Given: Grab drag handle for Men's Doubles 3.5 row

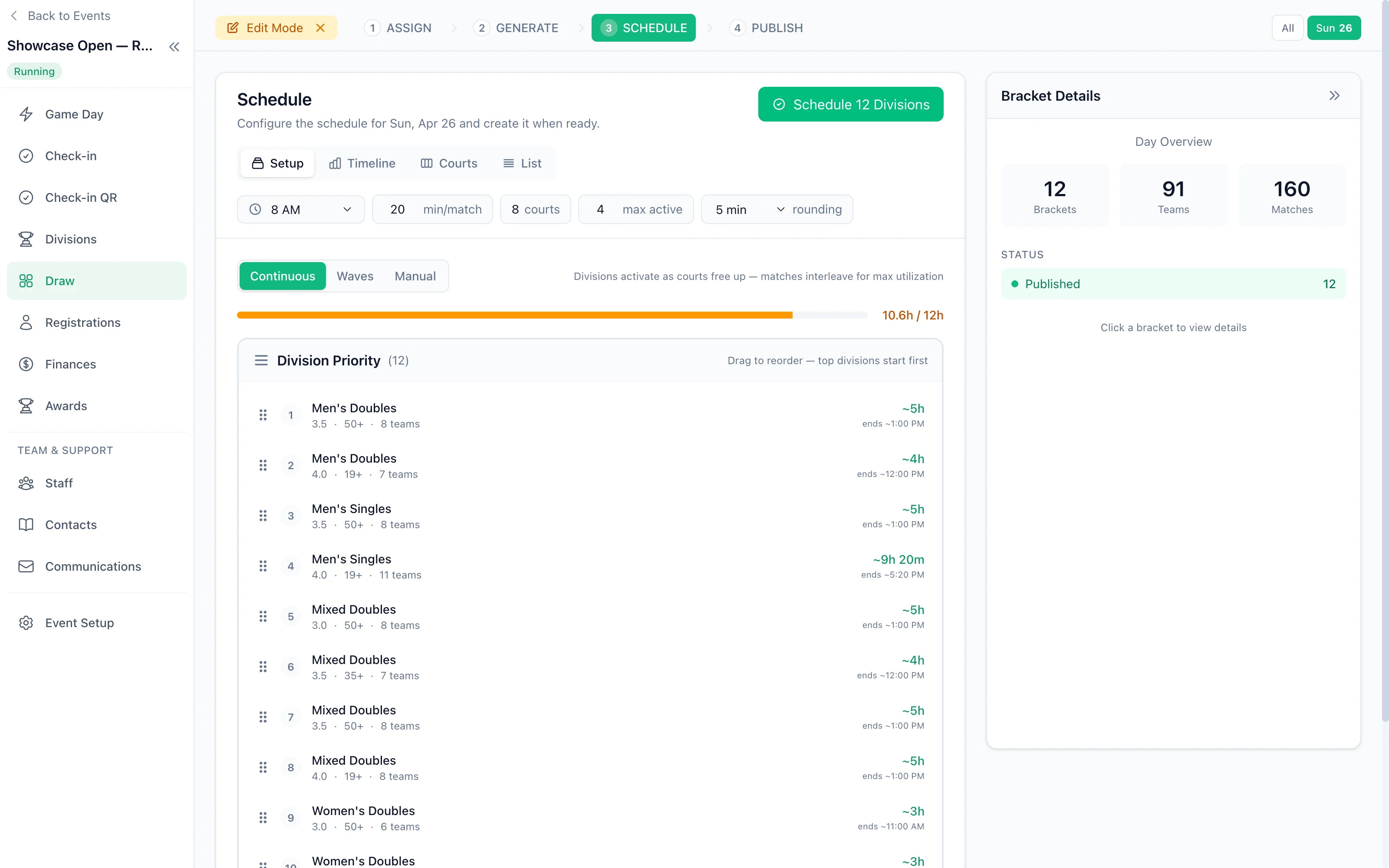Looking at the screenshot, I should [x=263, y=415].
